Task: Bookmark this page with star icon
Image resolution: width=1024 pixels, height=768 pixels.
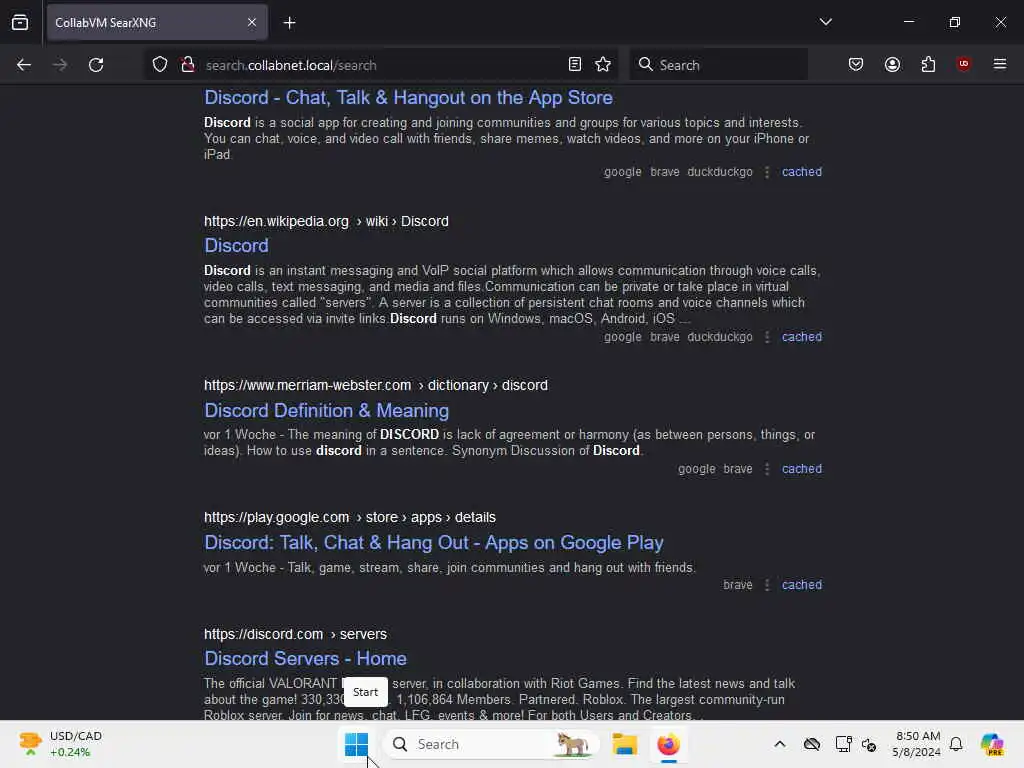Action: 603,64
